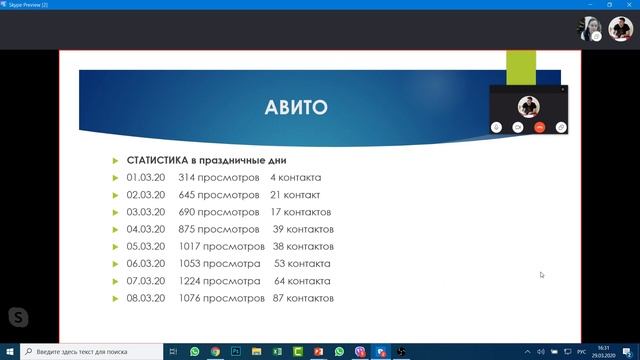Open network settings from the tray icon
The width and height of the screenshot is (640, 360).
[567, 352]
